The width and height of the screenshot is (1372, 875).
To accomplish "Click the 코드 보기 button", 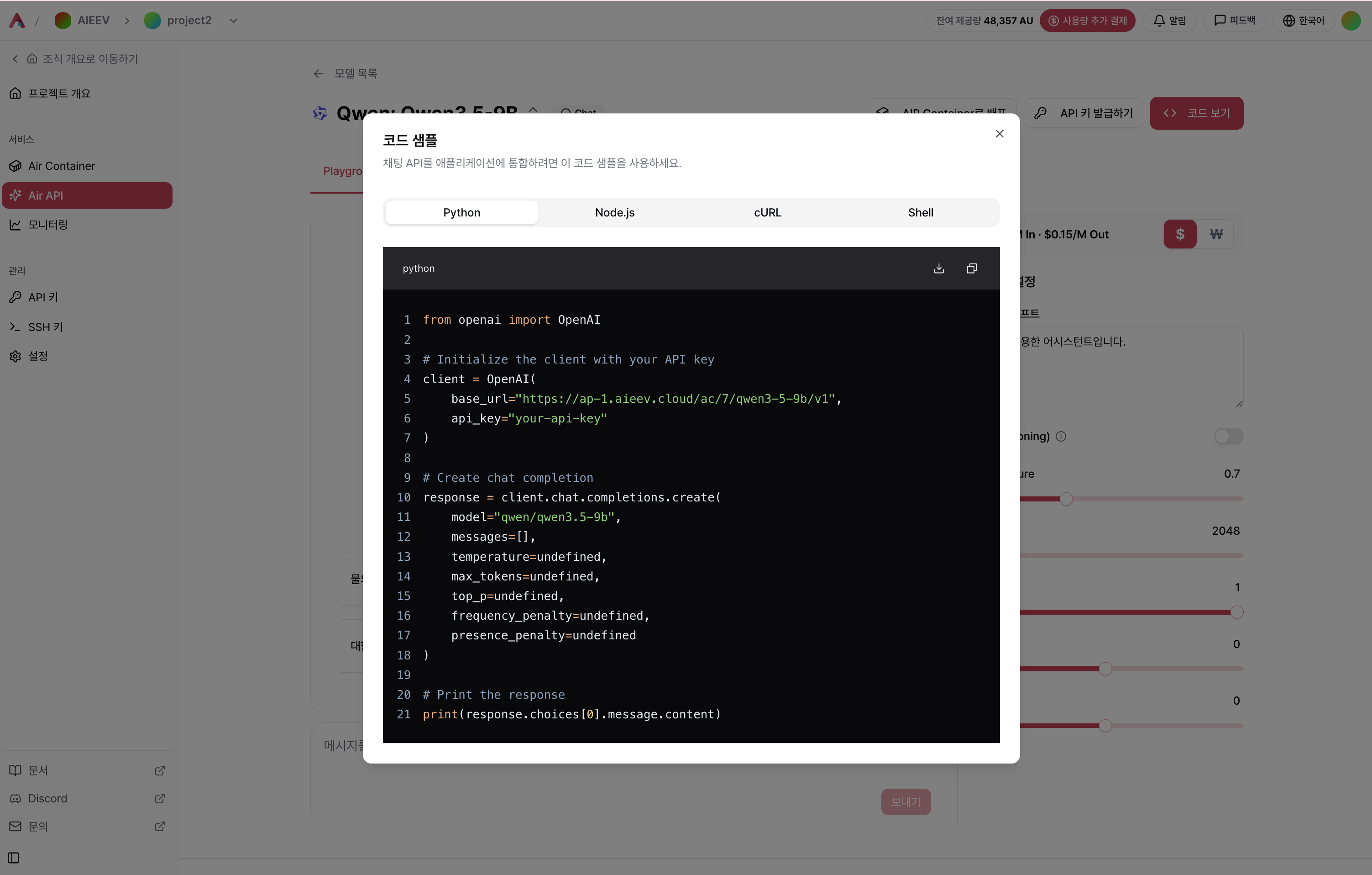I will 1197,113.
